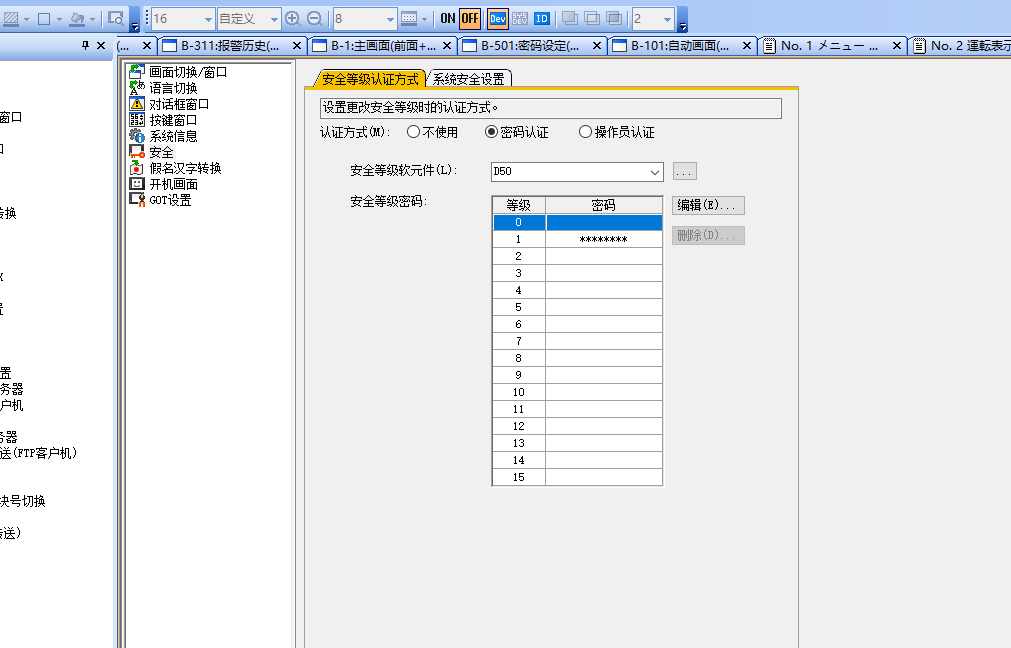
Task: Toggle the OFF state display button
Action: pyautogui.click(x=470, y=19)
